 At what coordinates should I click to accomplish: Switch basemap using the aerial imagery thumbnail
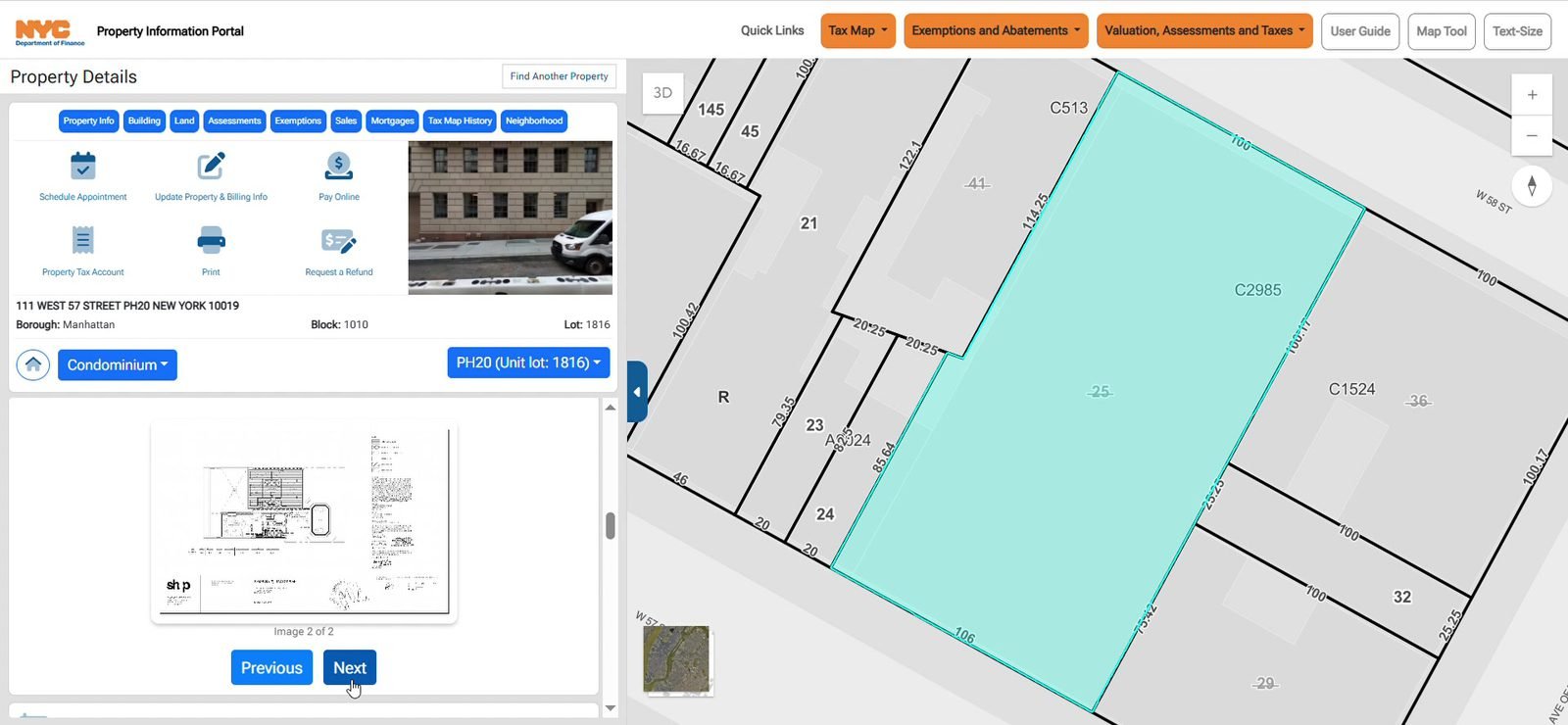(x=676, y=659)
